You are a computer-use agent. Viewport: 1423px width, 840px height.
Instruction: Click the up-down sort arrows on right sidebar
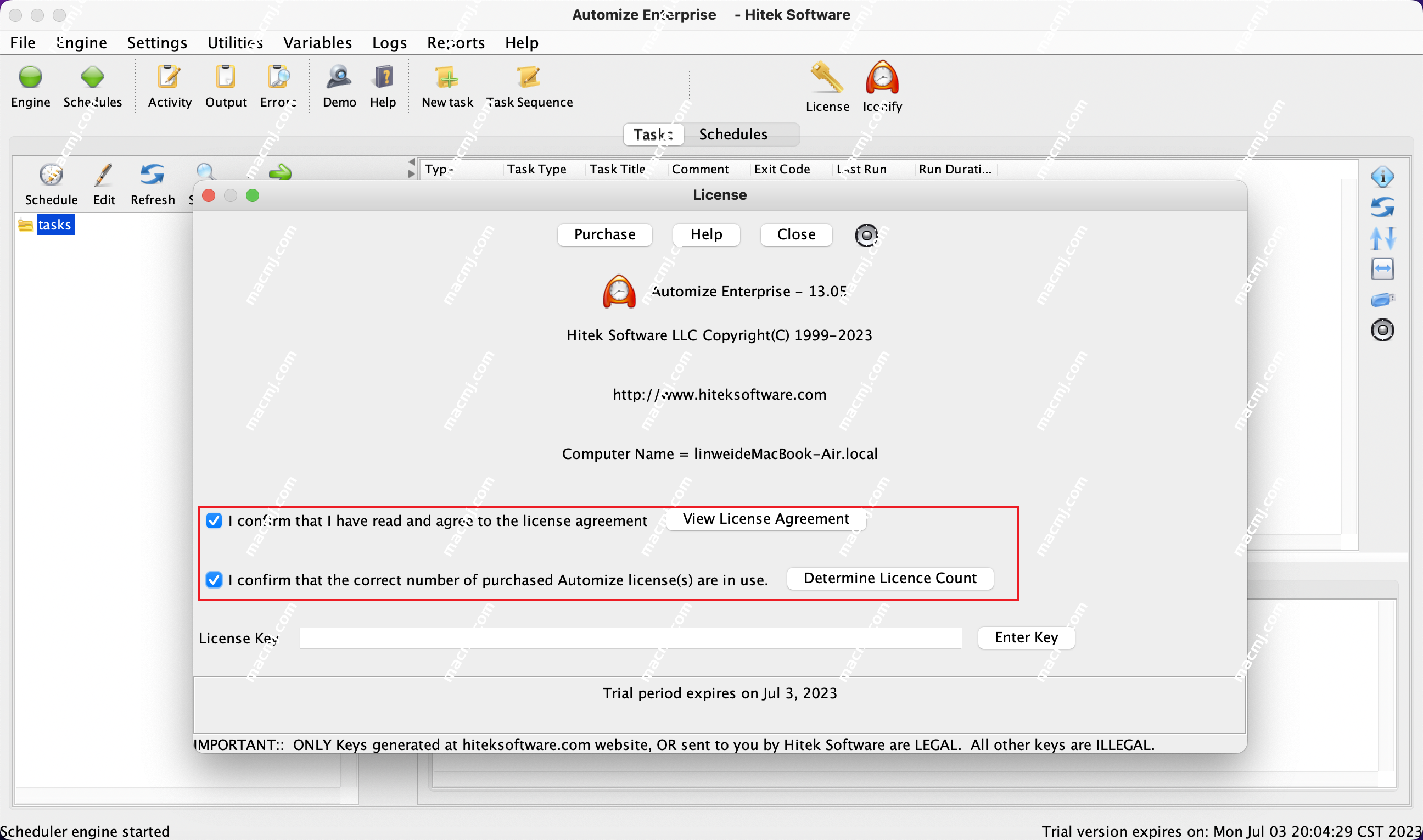point(1382,238)
